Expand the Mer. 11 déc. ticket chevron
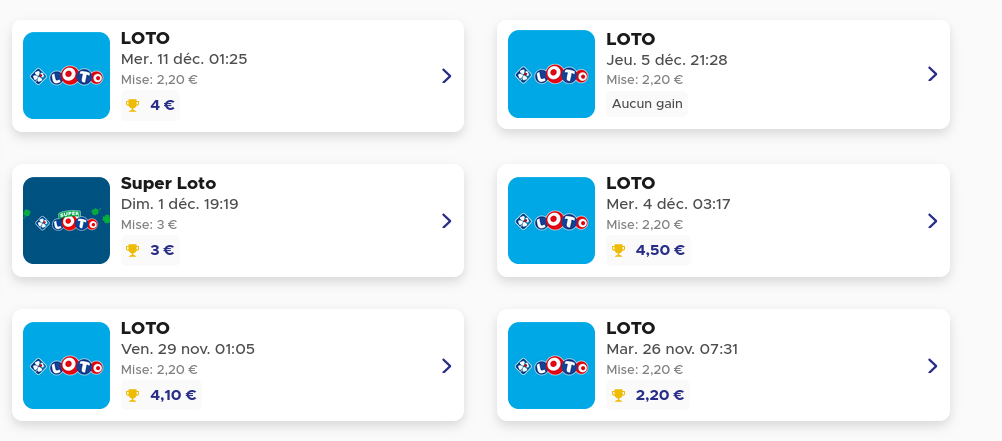 [x=446, y=76]
